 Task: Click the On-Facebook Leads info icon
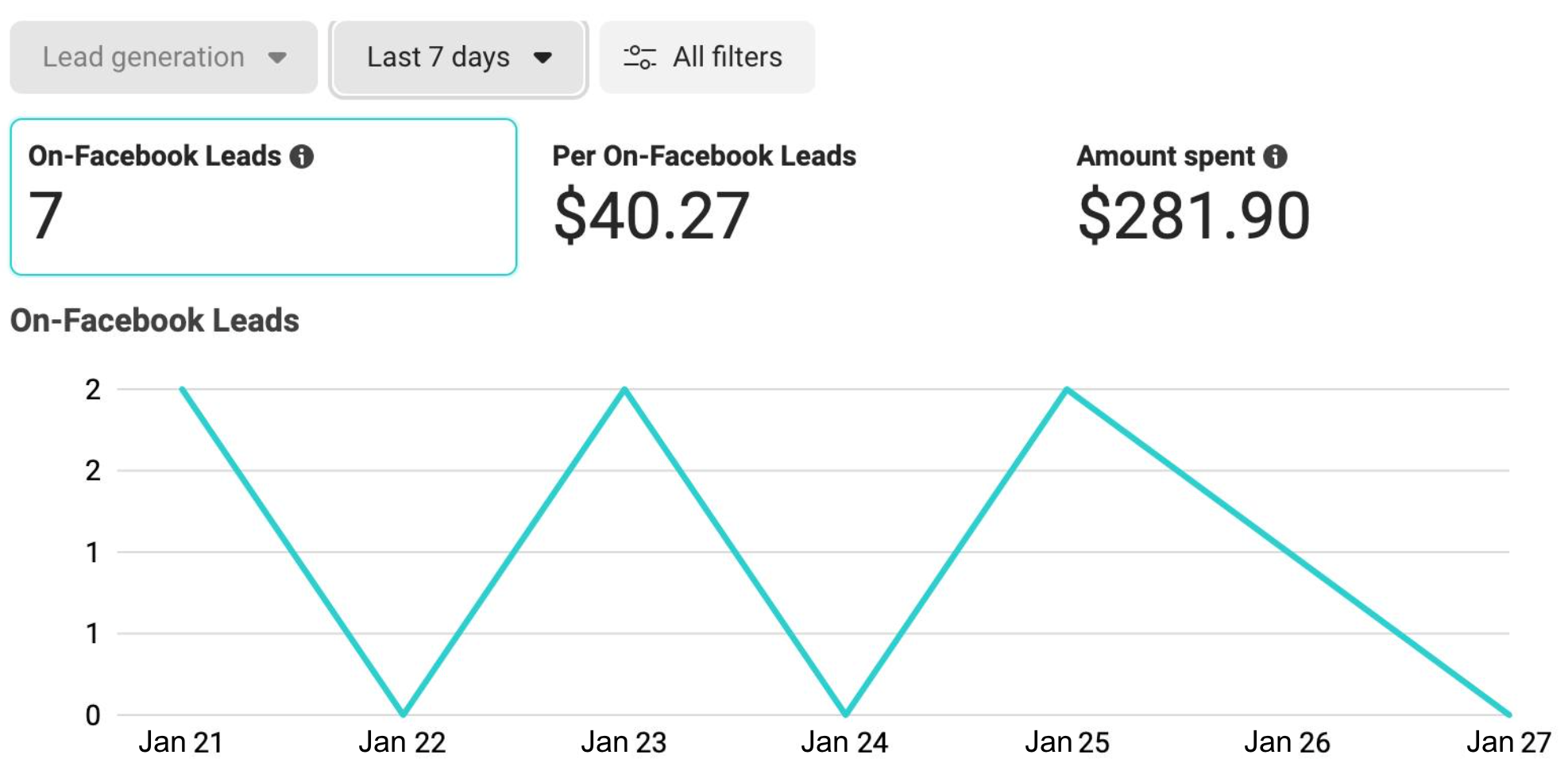(x=302, y=156)
